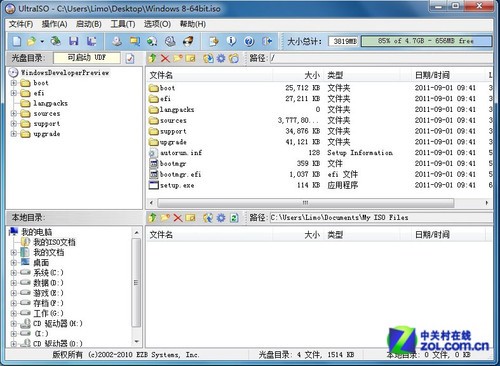Click the disc path field showing /

[x=381, y=58]
